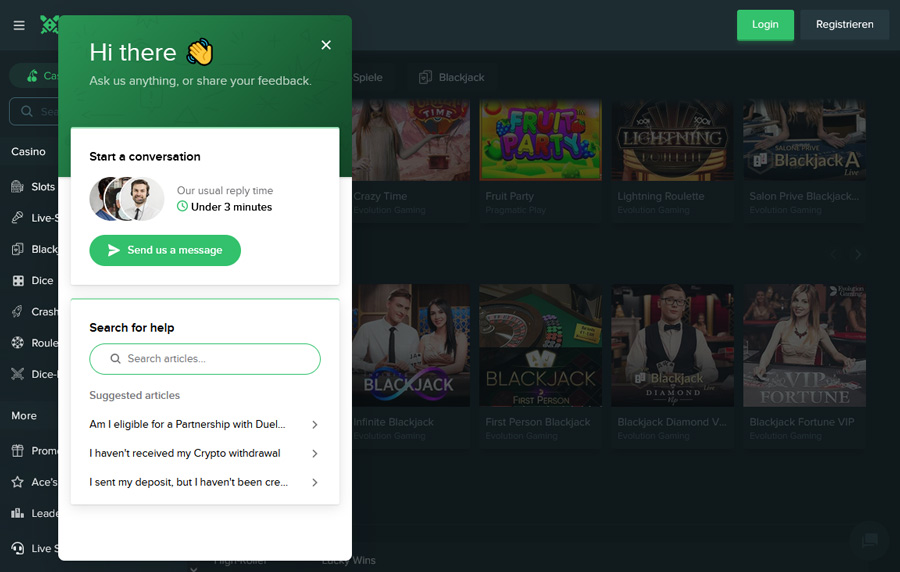
Task: Open the deposit not credited article
Action: click(x=188, y=482)
